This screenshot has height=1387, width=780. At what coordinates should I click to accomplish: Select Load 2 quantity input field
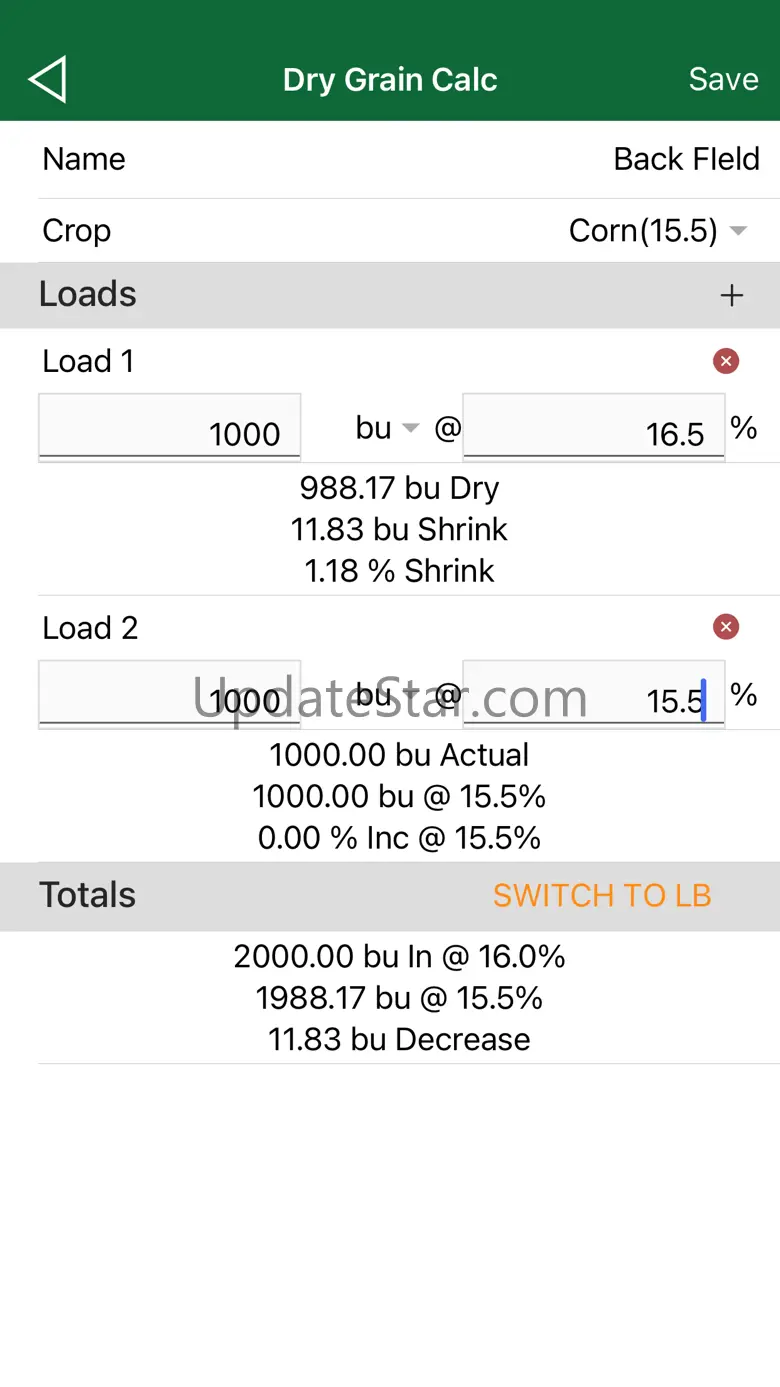pos(169,695)
